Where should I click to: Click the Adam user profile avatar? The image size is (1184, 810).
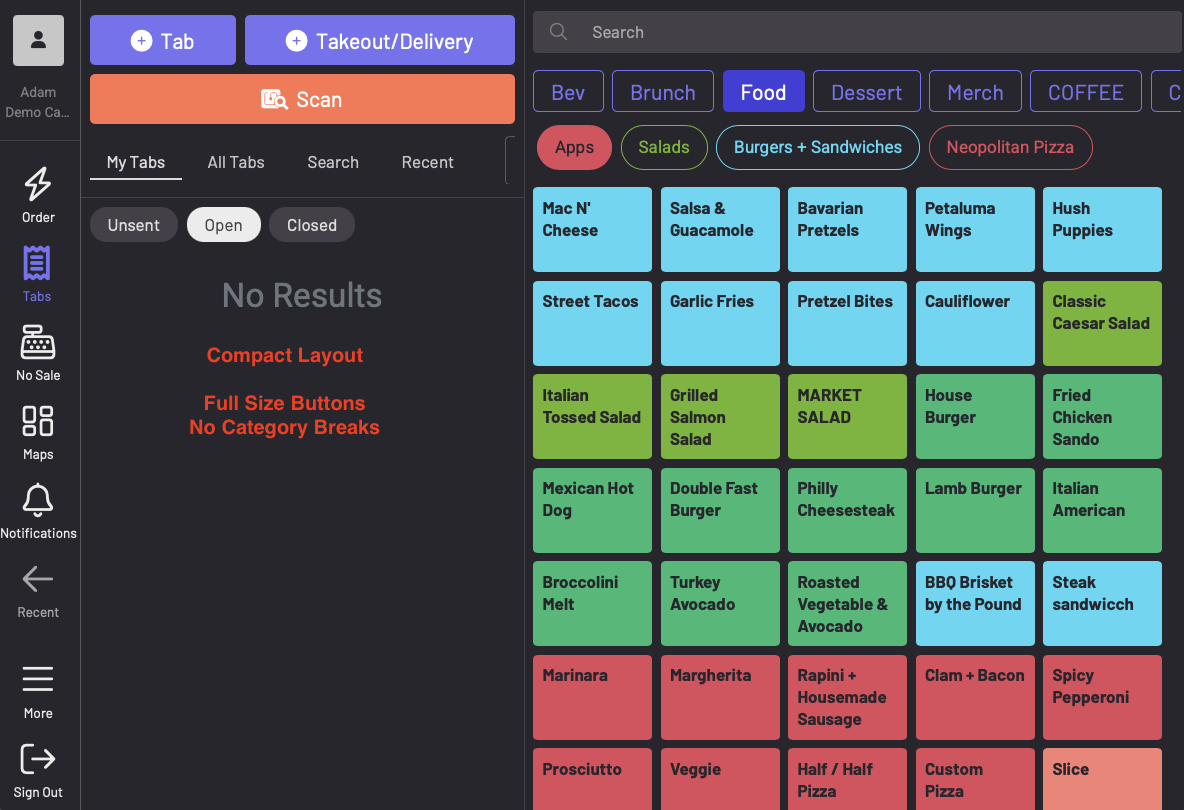tap(38, 41)
